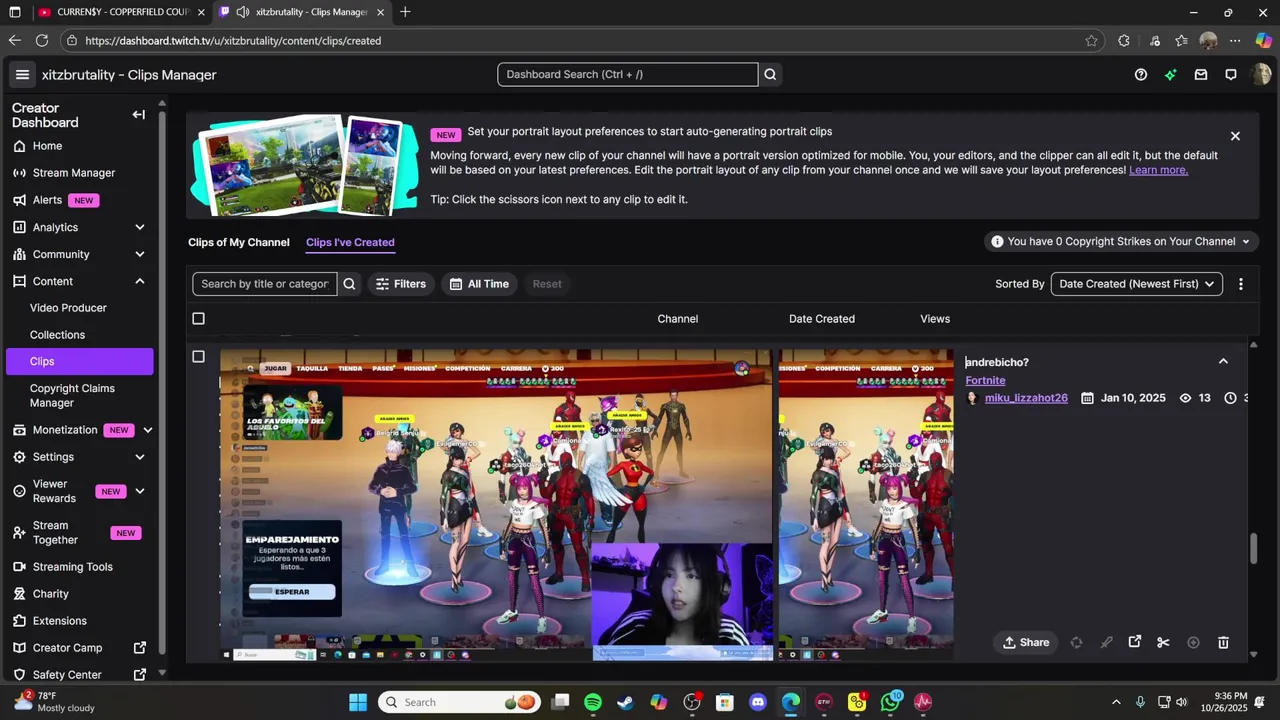Collapse the Creator Dashboard sidebar
The image size is (1280, 720).
[139, 115]
